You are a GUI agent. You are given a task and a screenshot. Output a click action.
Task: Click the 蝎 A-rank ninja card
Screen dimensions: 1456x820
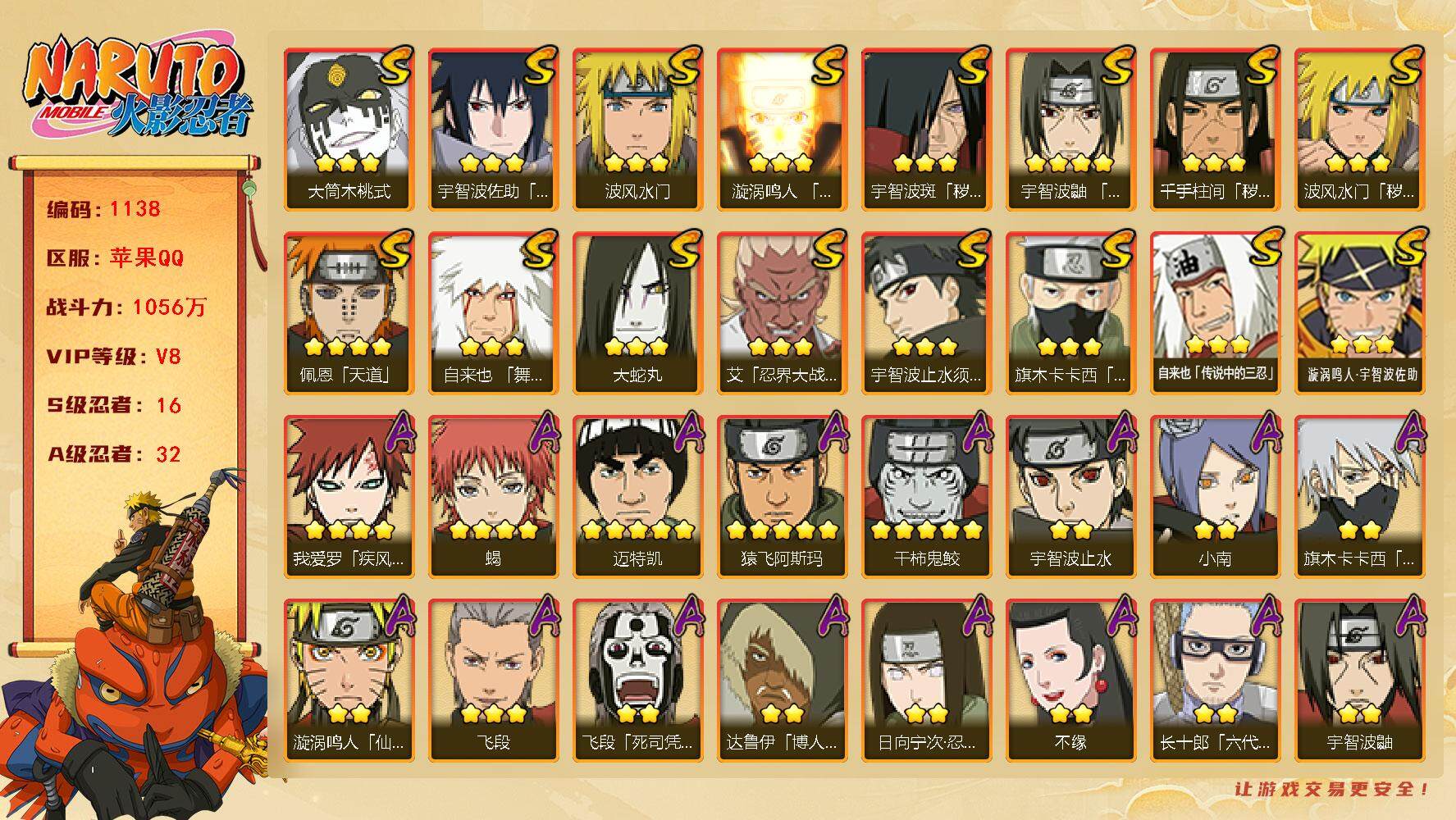pos(493,497)
